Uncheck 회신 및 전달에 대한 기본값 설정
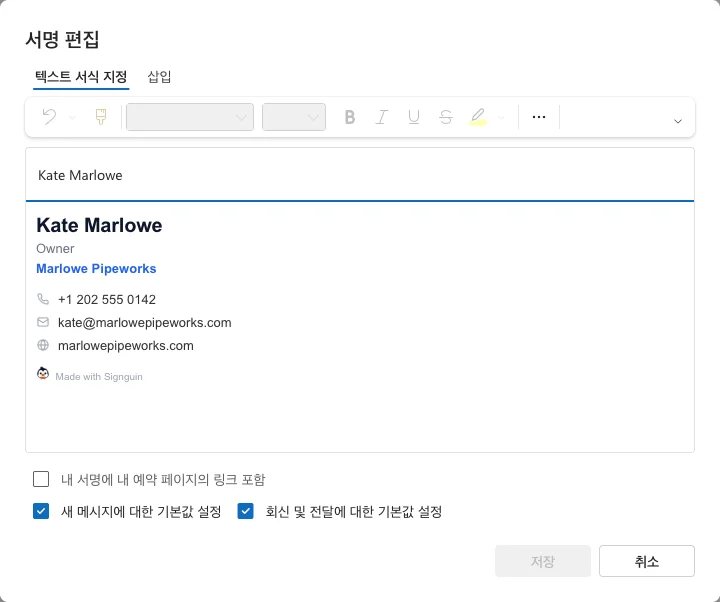 point(245,511)
